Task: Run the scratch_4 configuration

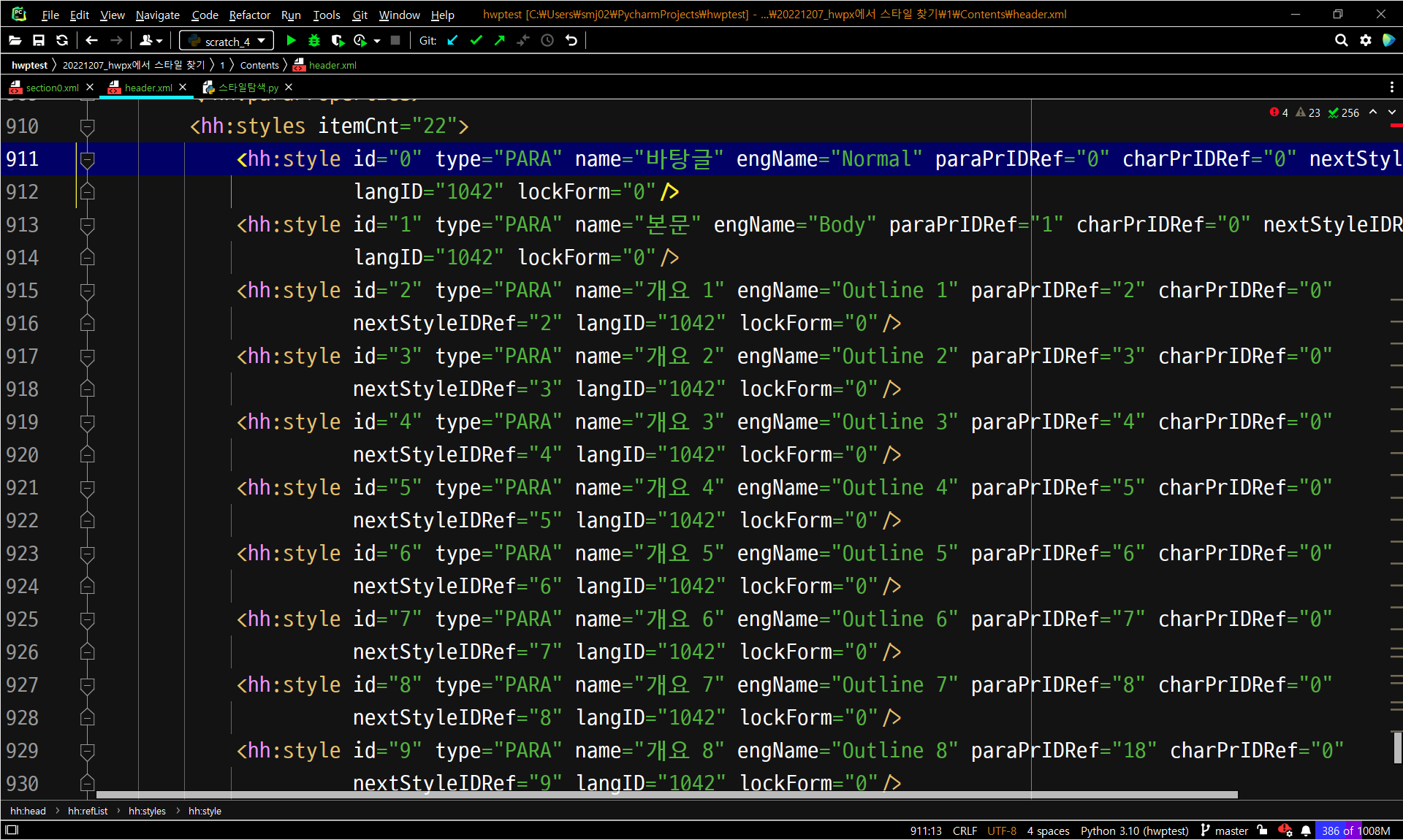Action: coord(291,41)
